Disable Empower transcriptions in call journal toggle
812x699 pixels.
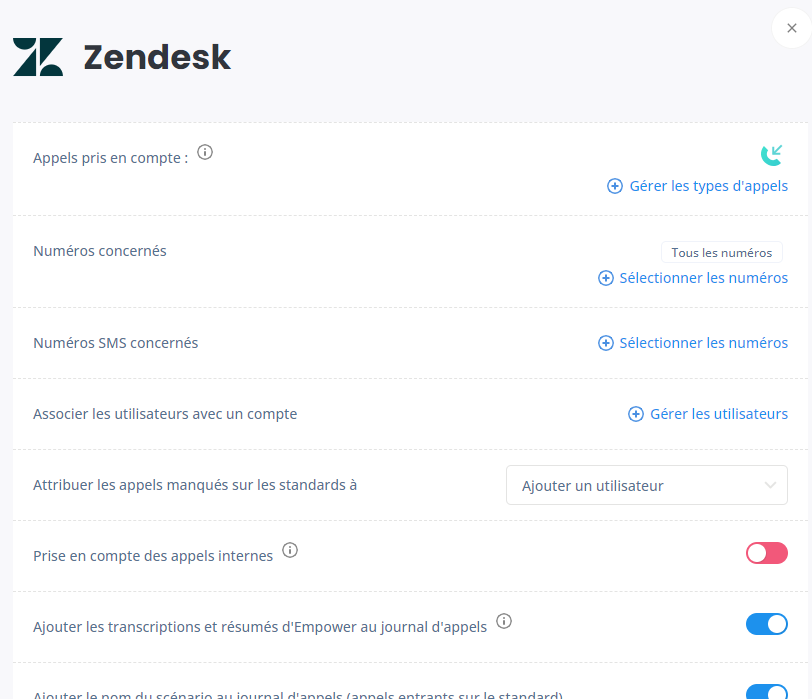click(x=767, y=624)
